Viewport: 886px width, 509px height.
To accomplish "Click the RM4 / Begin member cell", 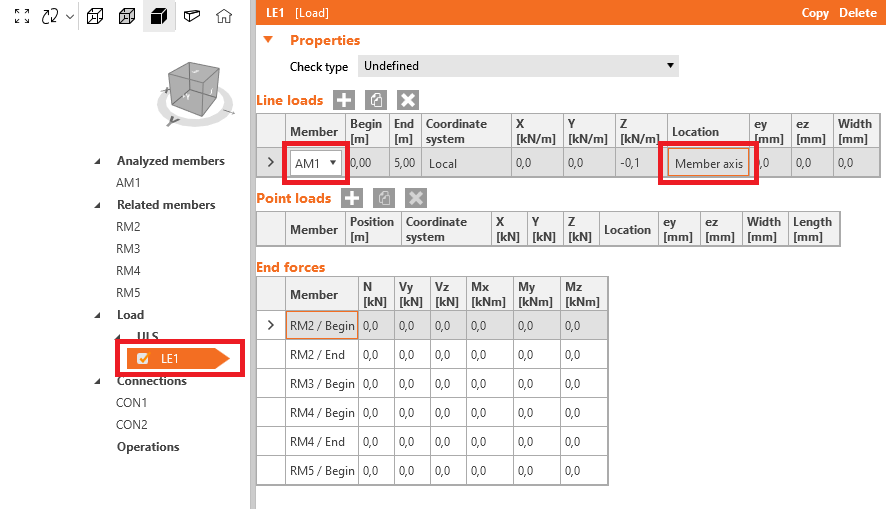I will point(322,413).
